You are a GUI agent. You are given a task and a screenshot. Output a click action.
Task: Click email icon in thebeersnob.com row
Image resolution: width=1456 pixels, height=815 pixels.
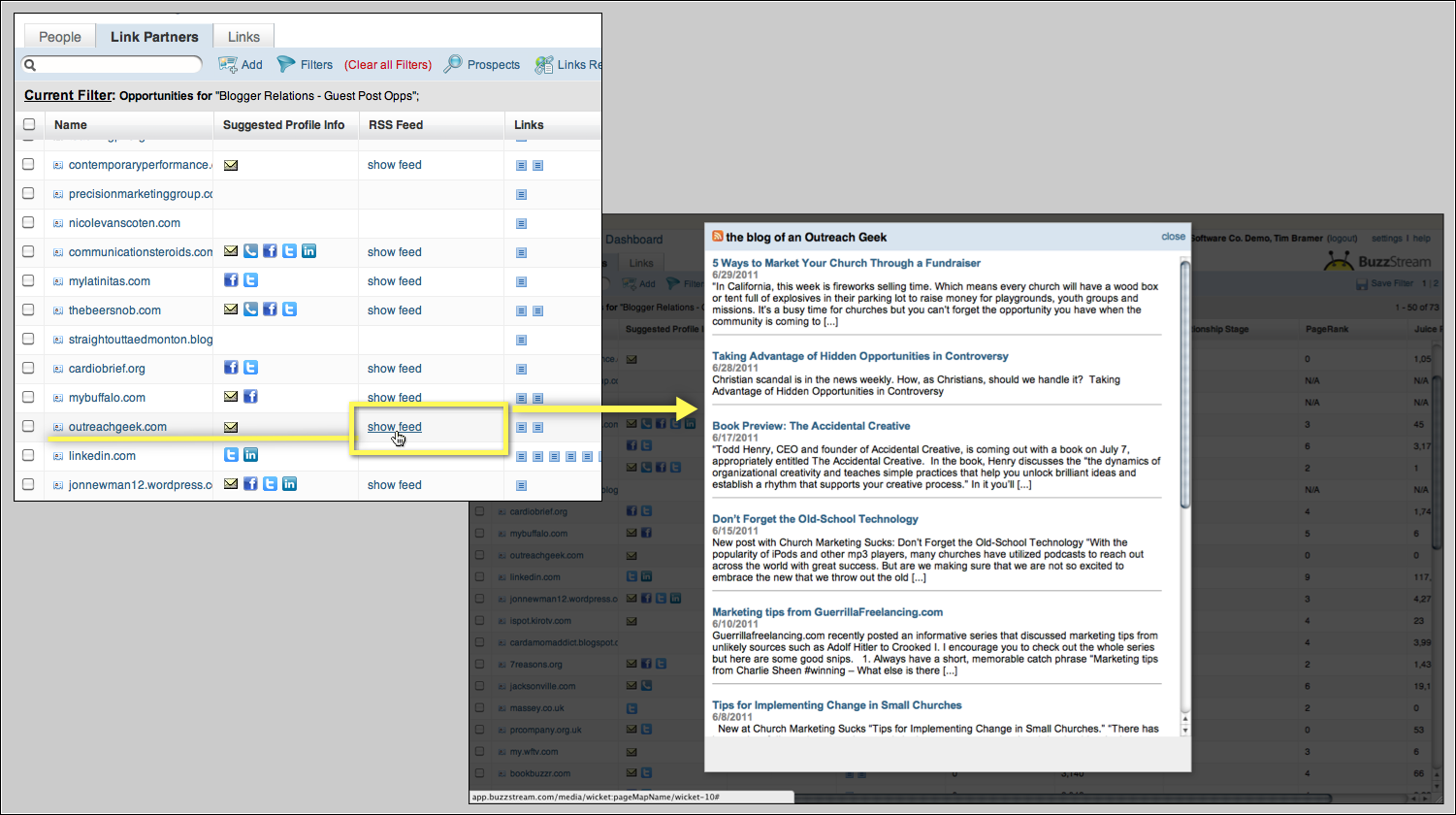(231, 310)
